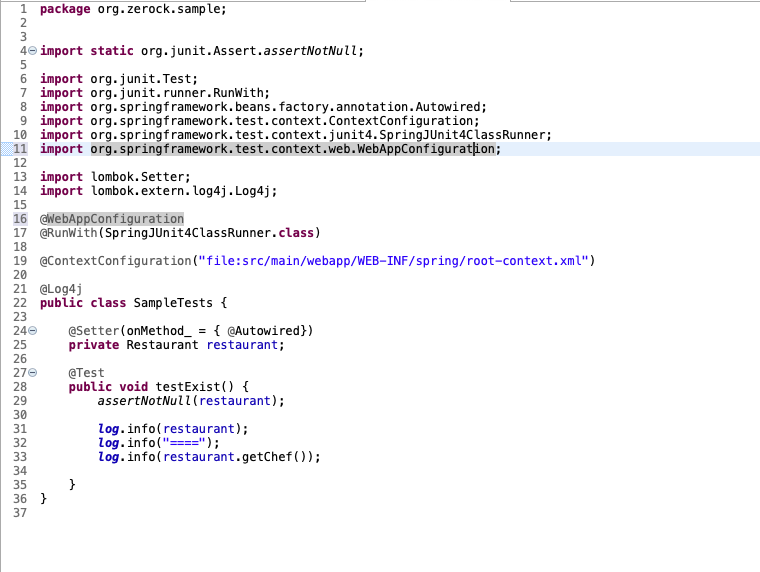
Task: Click the "====" string literal
Action: tap(184, 444)
